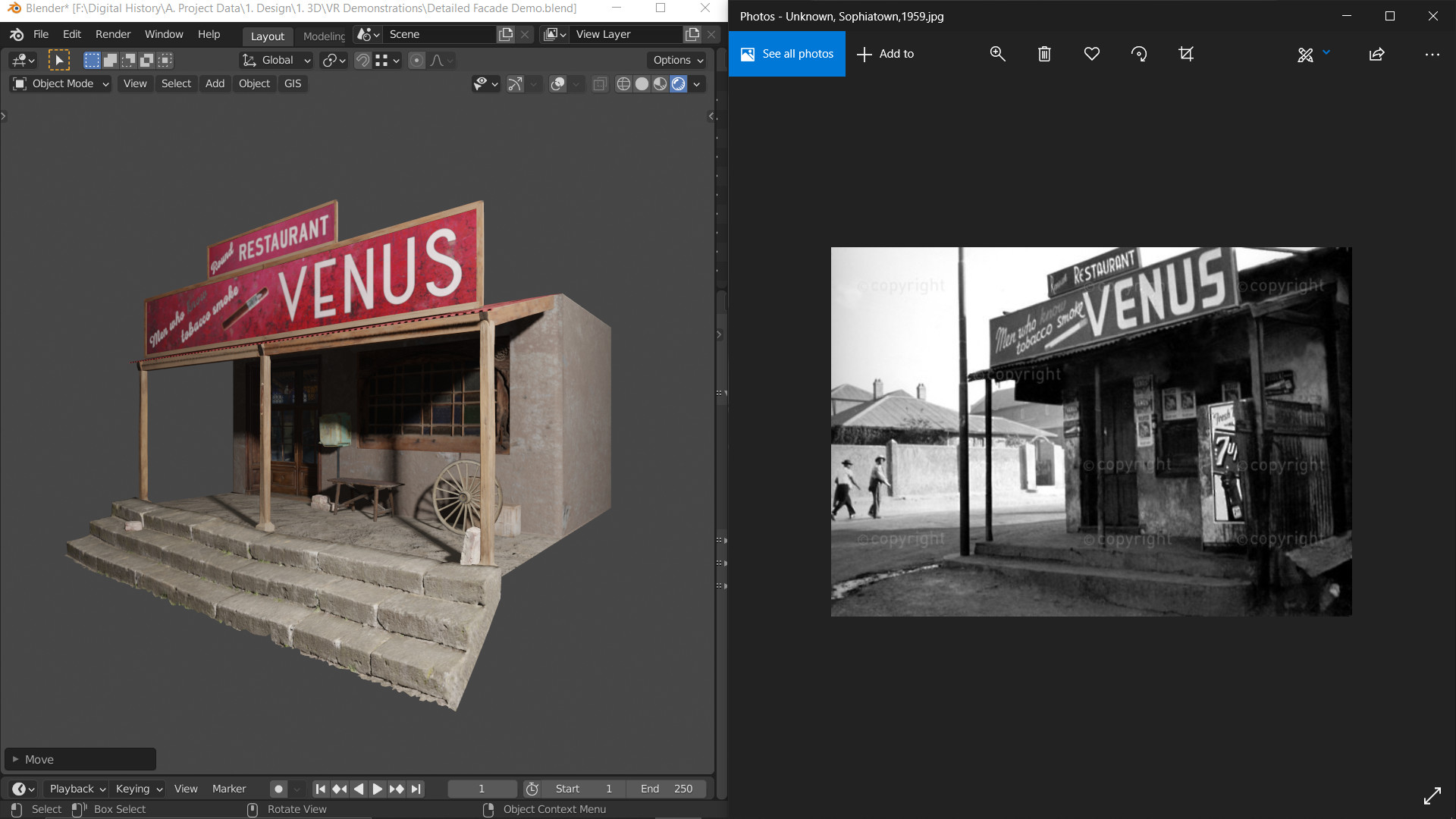Click See all photos button

786,54
